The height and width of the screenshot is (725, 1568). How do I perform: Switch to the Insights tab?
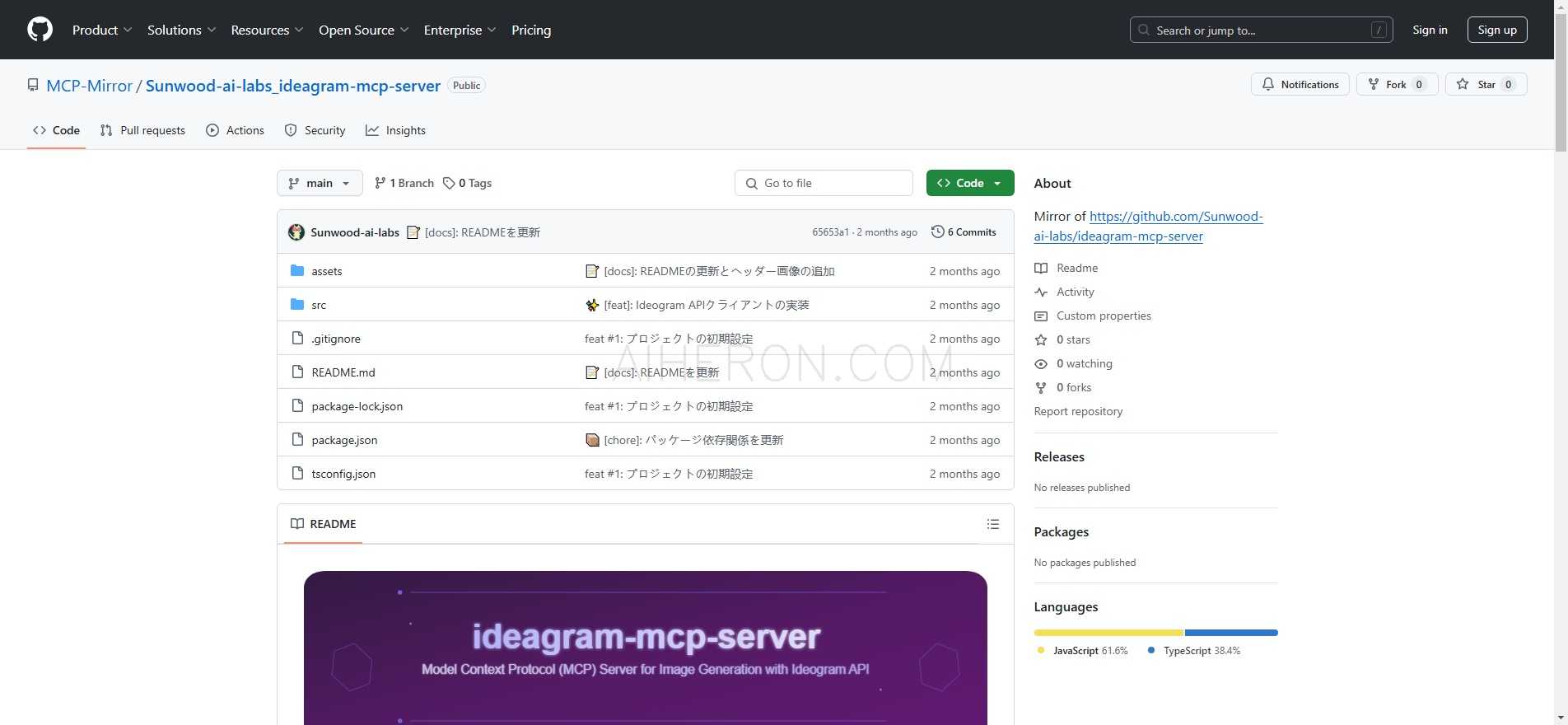[x=395, y=130]
